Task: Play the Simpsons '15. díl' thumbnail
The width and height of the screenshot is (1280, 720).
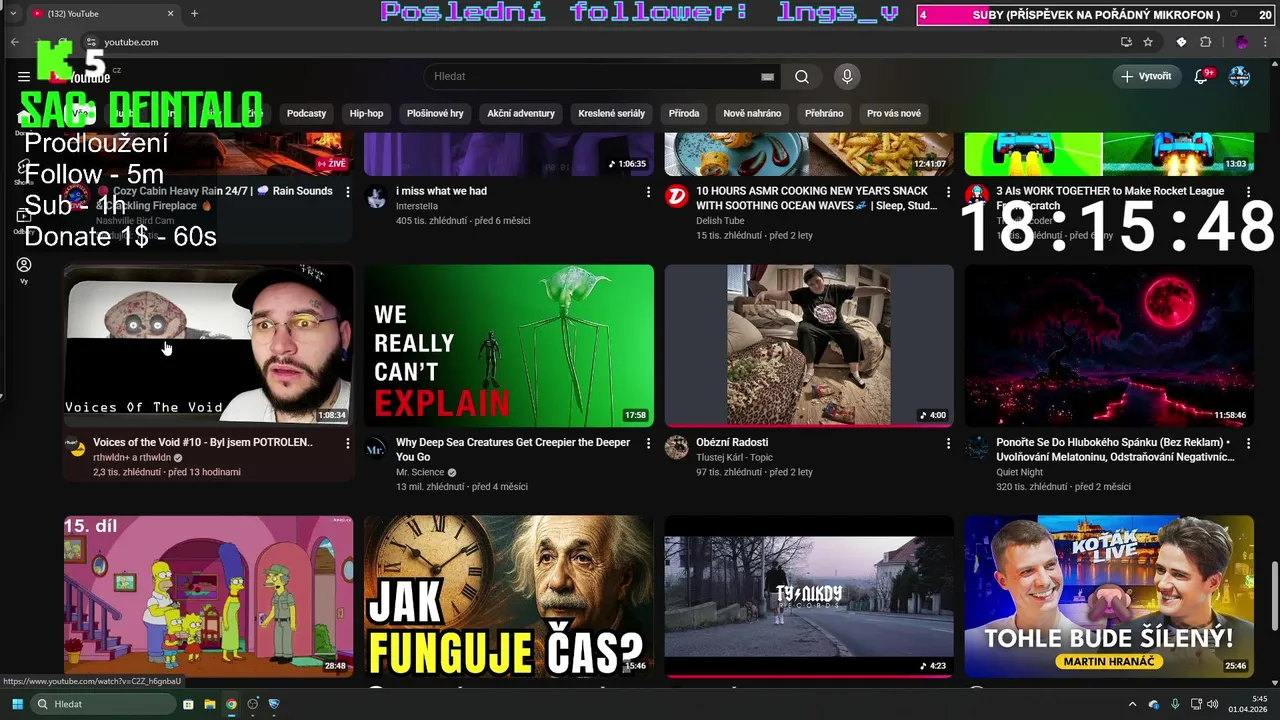Action: coord(208,597)
